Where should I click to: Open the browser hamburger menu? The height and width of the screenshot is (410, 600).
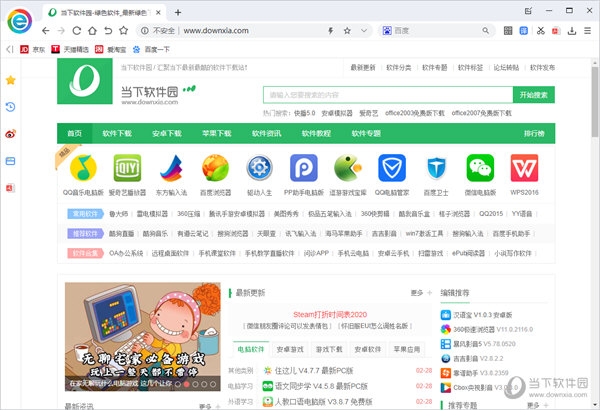587,31
